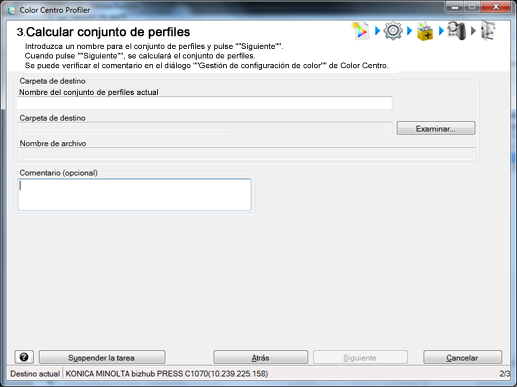The height and width of the screenshot is (387, 517).
Task: Click into the Comentario (opcional) text box
Action: (135, 195)
